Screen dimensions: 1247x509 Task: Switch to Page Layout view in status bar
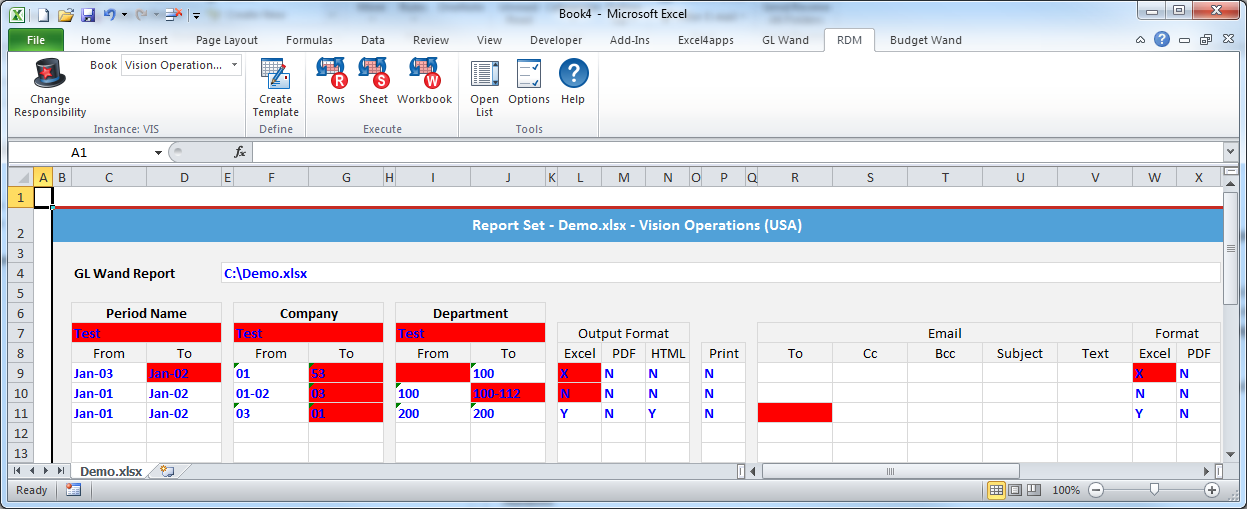[1015, 490]
